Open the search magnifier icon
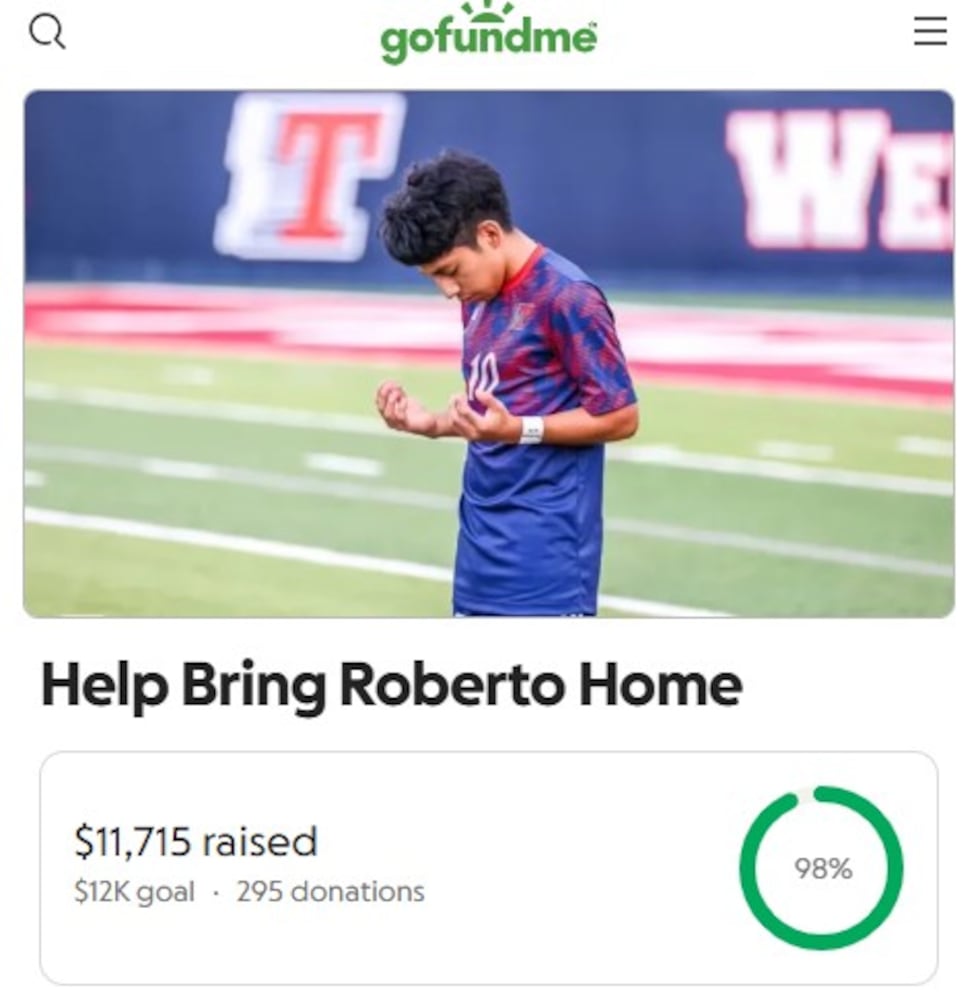 coord(47,33)
